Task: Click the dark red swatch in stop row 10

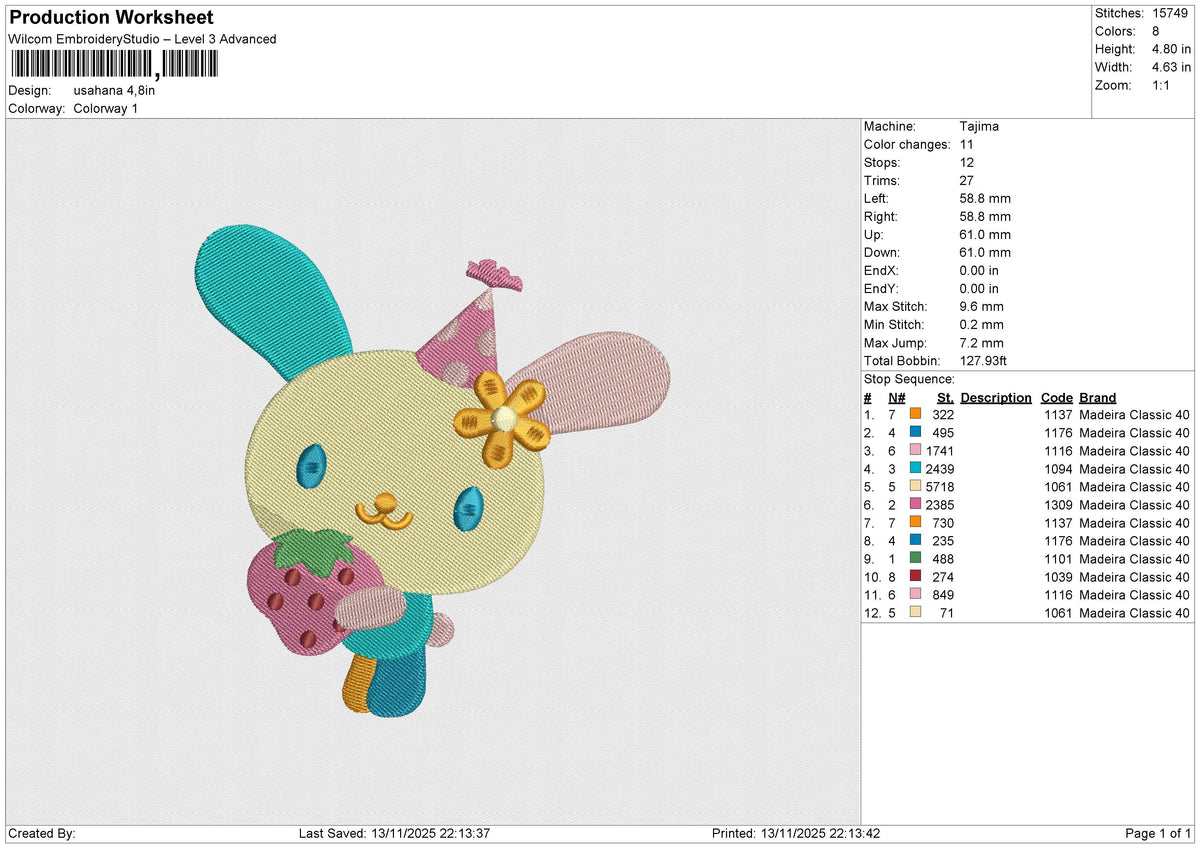Action: 915,577
